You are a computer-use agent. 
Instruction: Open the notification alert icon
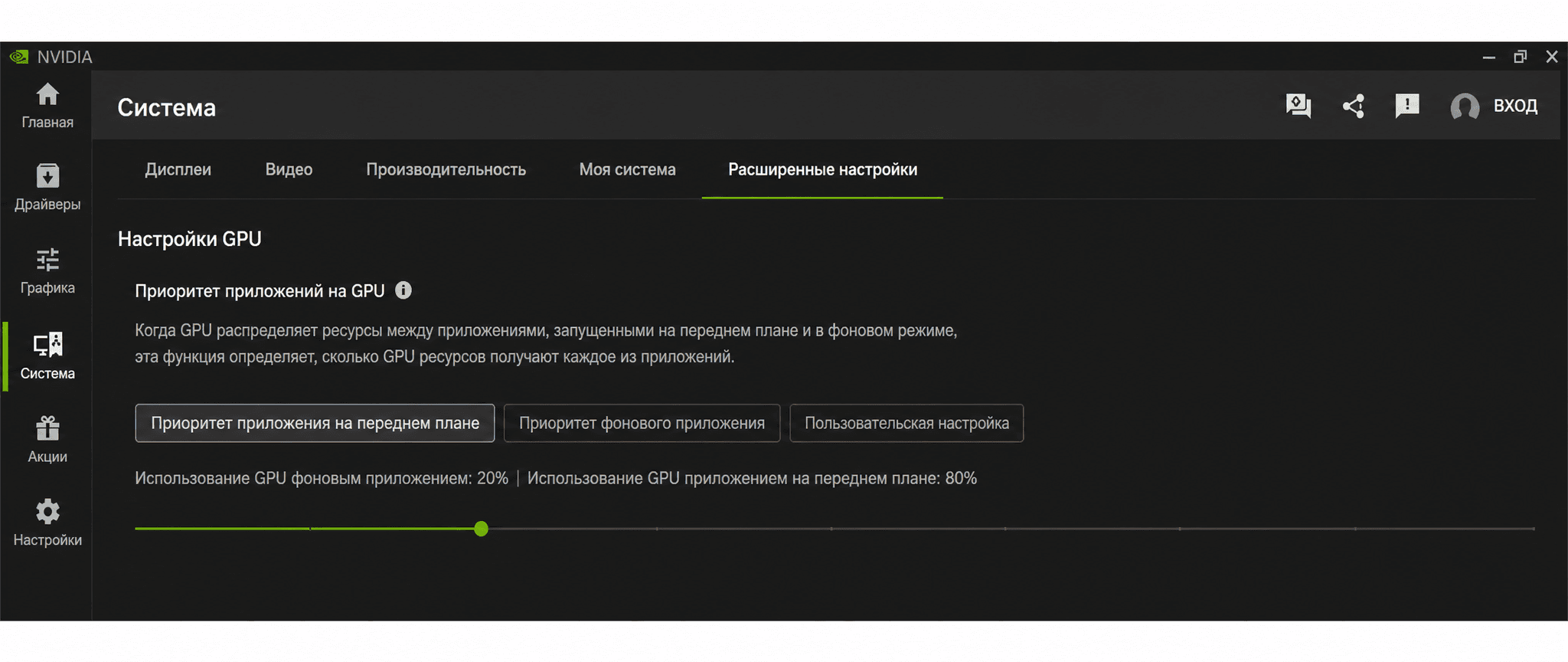pyautogui.click(x=1407, y=106)
